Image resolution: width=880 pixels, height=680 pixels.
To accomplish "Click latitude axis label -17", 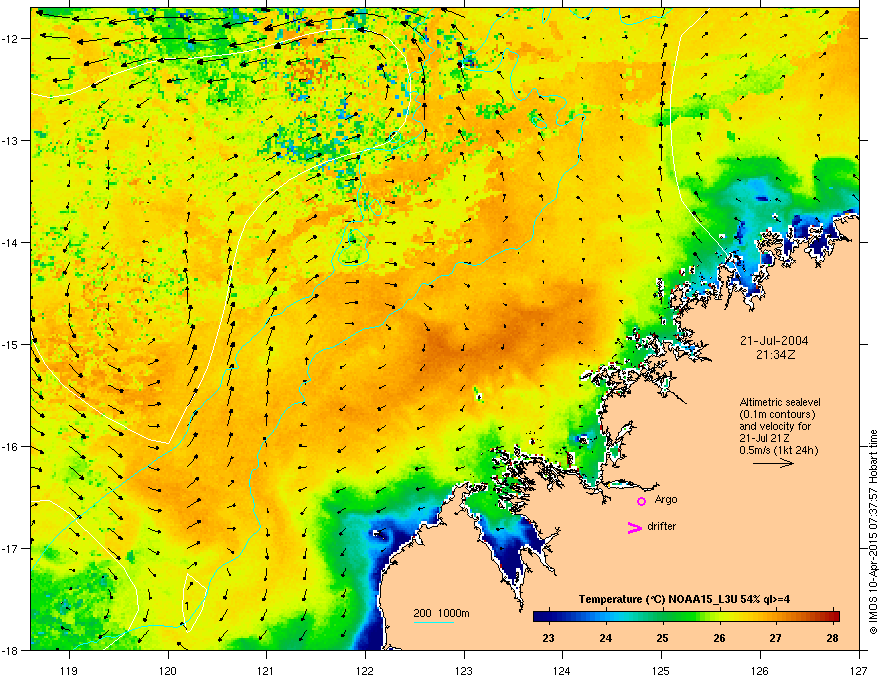I will click(9, 548).
